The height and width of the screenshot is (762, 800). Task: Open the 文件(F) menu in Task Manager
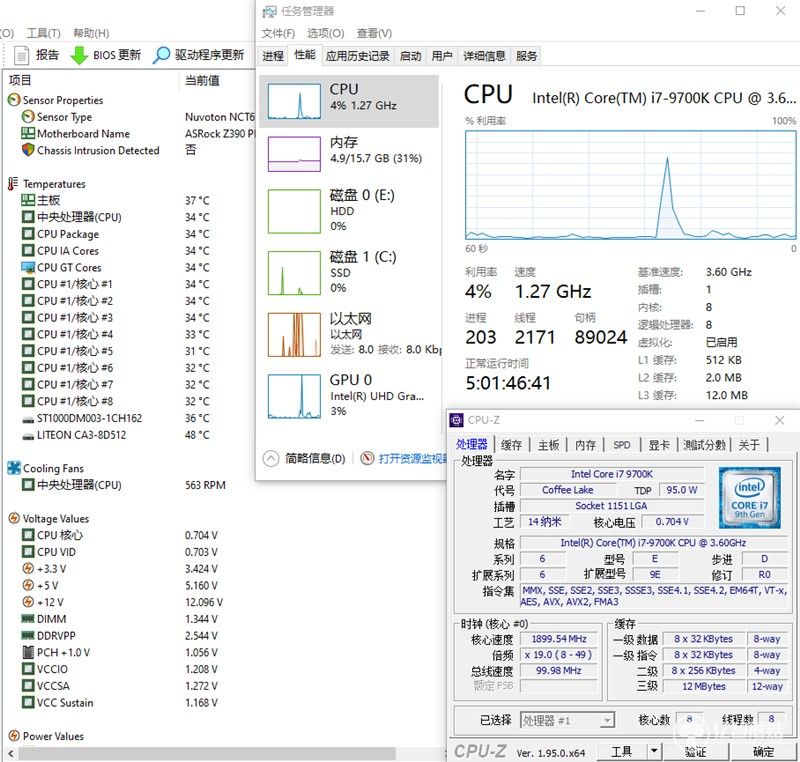pos(278,33)
